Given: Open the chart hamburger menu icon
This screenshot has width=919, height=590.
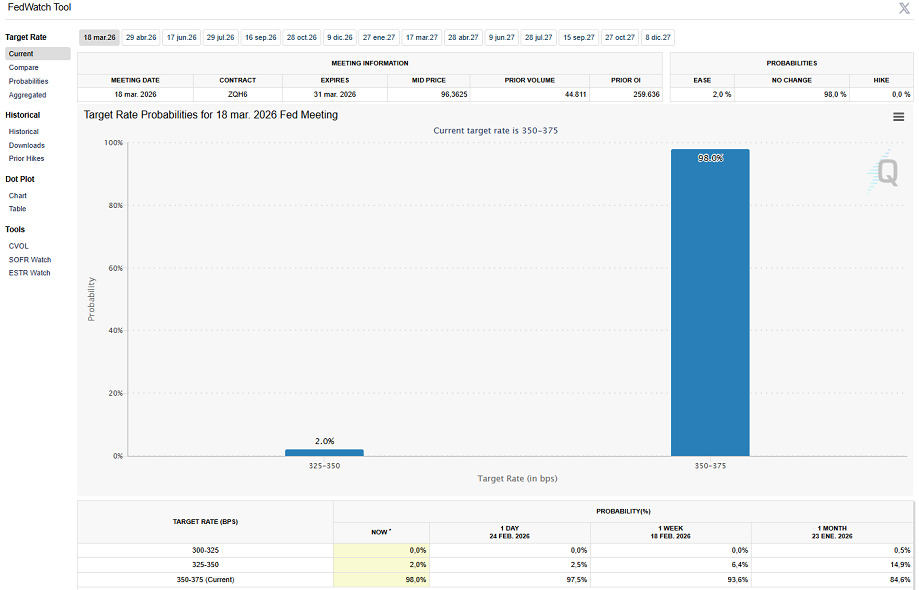Looking at the screenshot, I should pos(898,117).
